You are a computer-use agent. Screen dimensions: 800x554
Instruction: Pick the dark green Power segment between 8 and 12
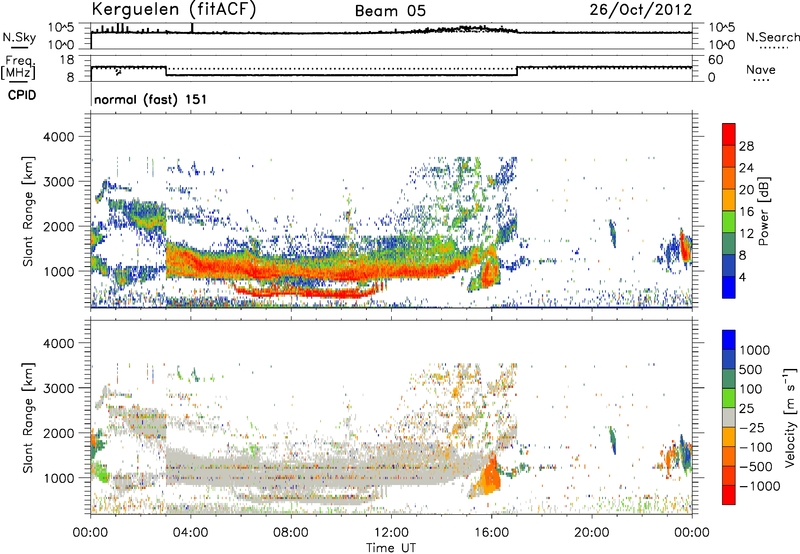coord(729,244)
